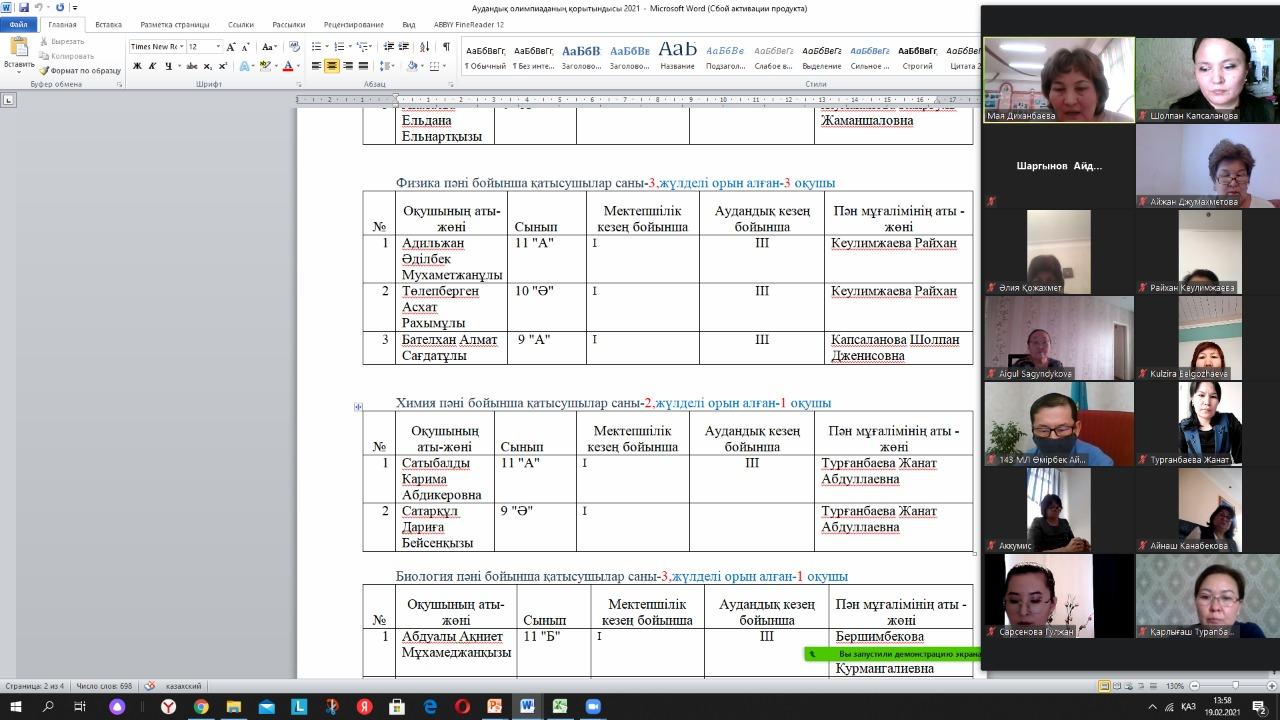Align text right in paragraph group
This screenshot has height=720, width=1280.
(x=348, y=66)
